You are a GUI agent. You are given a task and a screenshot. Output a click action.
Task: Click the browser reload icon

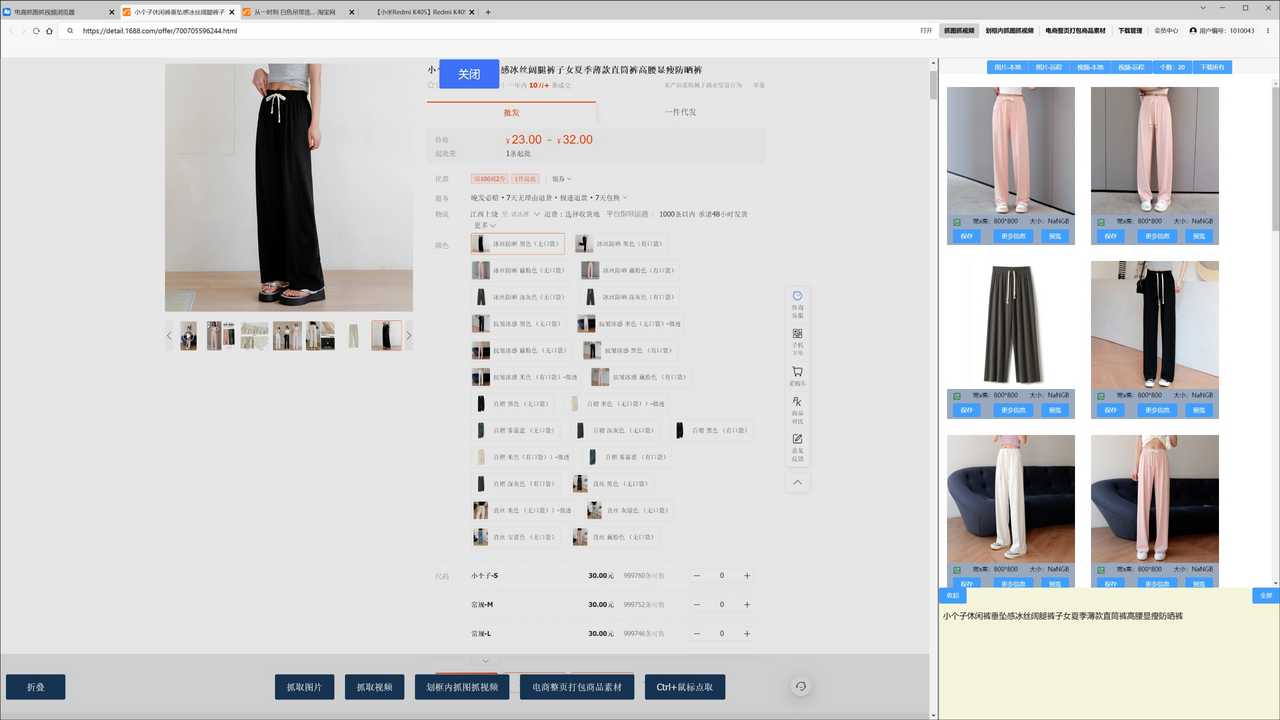pos(36,31)
